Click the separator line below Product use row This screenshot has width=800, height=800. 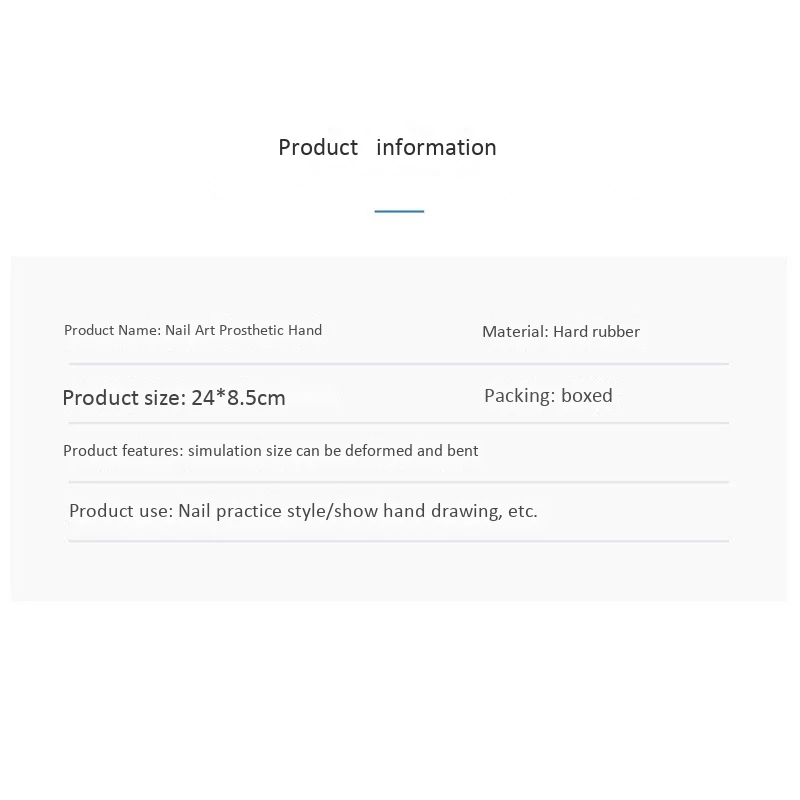click(398, 541)
